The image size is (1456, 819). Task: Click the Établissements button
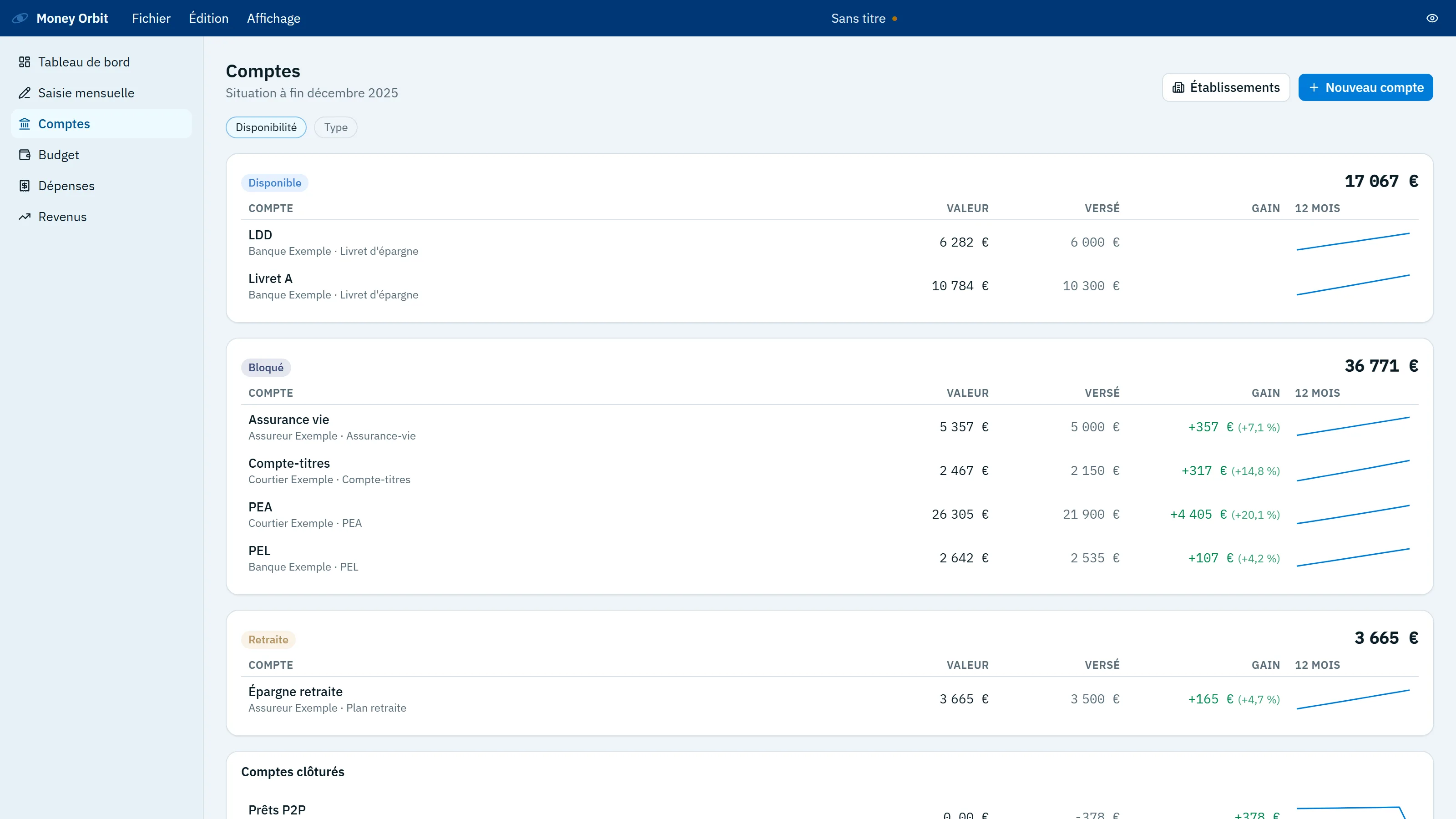(x=1225, y=88)
